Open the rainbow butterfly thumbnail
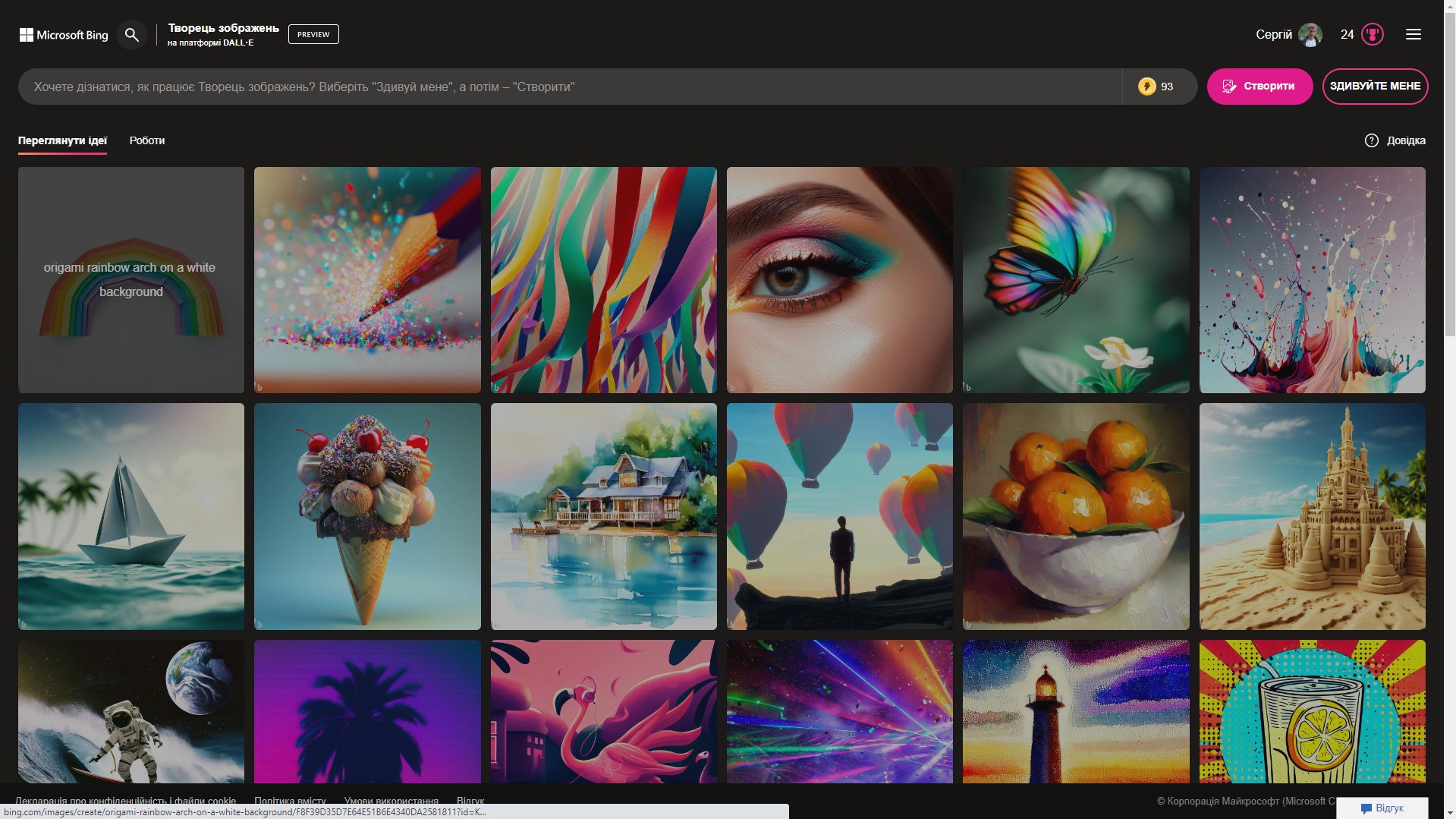The height and width of the screenshot is (819, 1456). [1076, 280]
